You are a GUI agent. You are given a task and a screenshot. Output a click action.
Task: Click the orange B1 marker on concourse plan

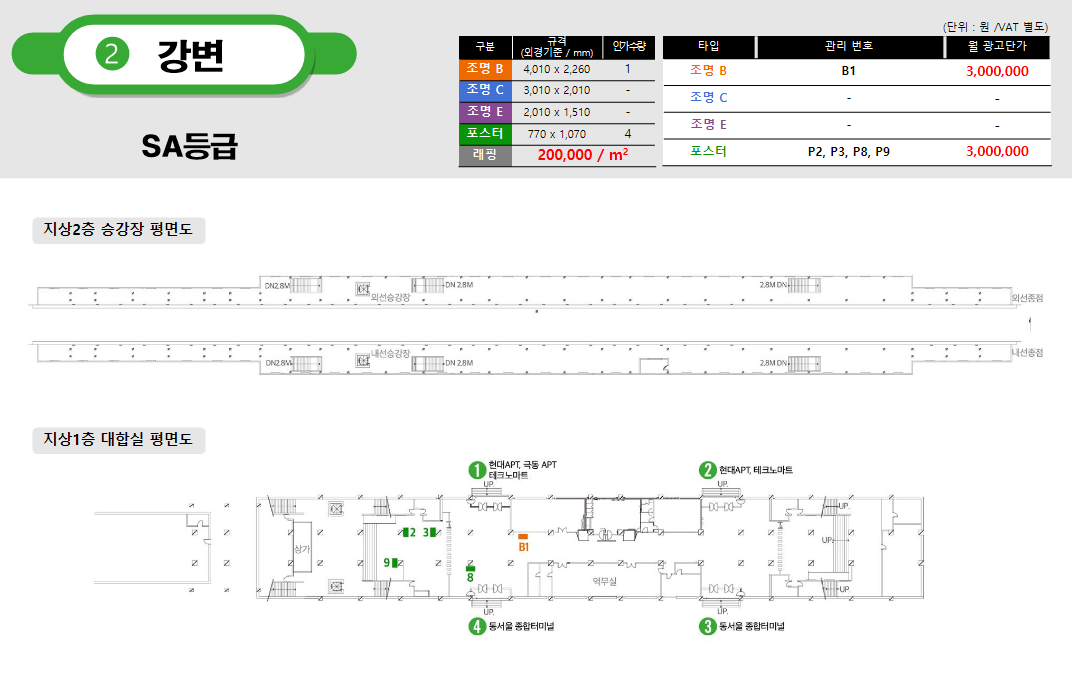pyautogui.click(x=523, y=543)
